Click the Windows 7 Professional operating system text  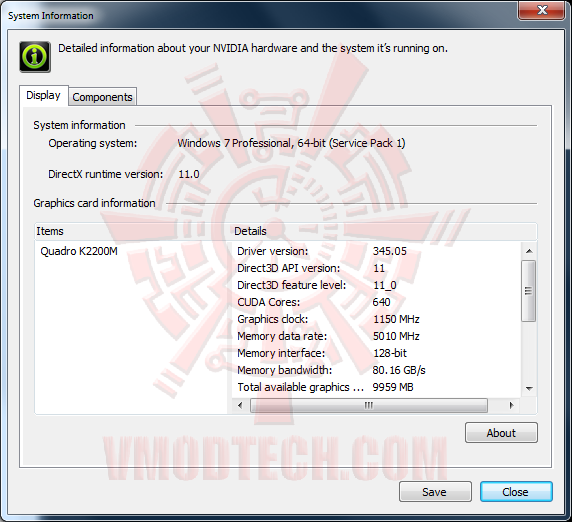point(291,143)
